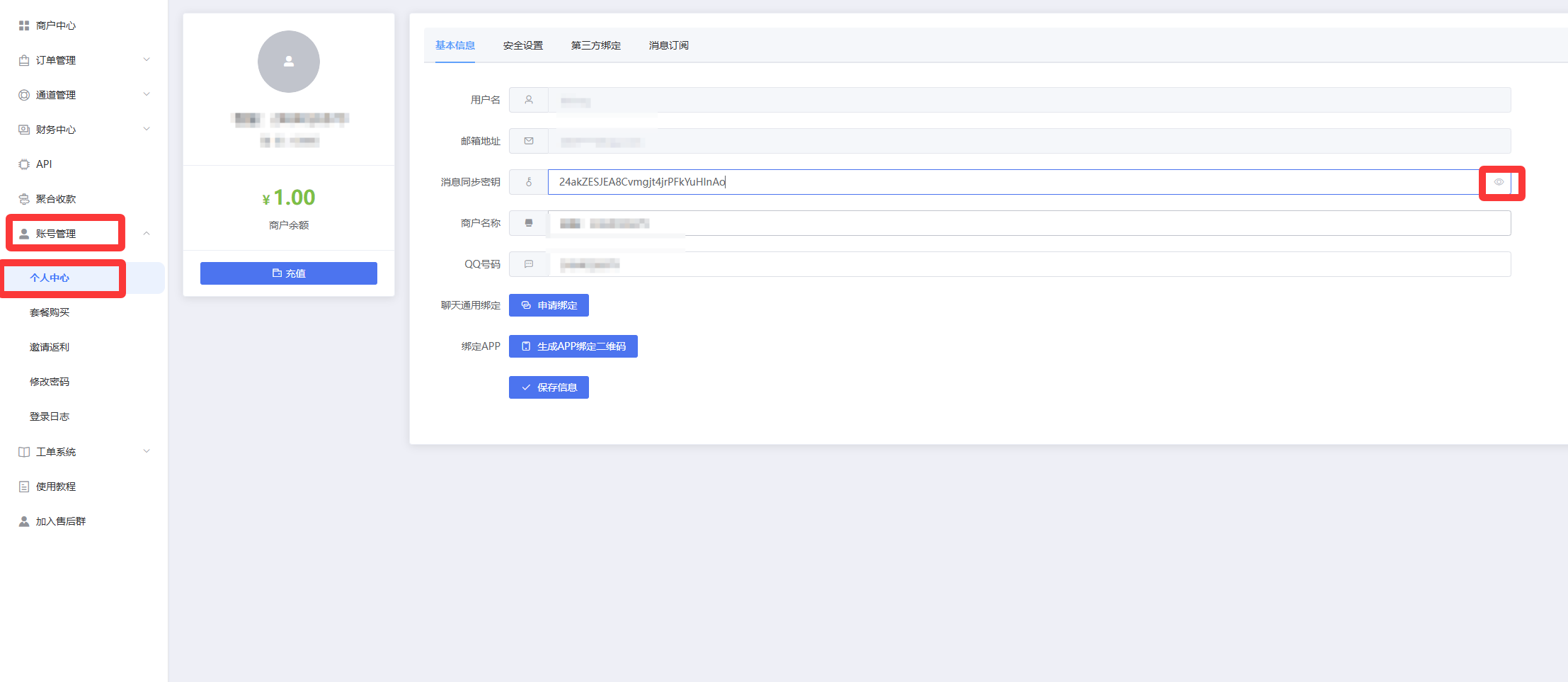Click the 保存信息 save button

(549, 387)
